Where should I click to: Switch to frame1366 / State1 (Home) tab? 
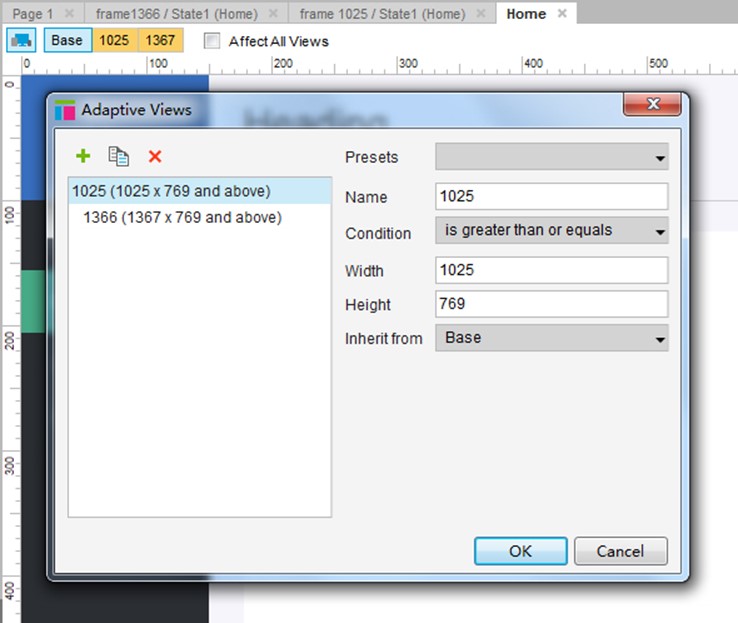(177, 14)
